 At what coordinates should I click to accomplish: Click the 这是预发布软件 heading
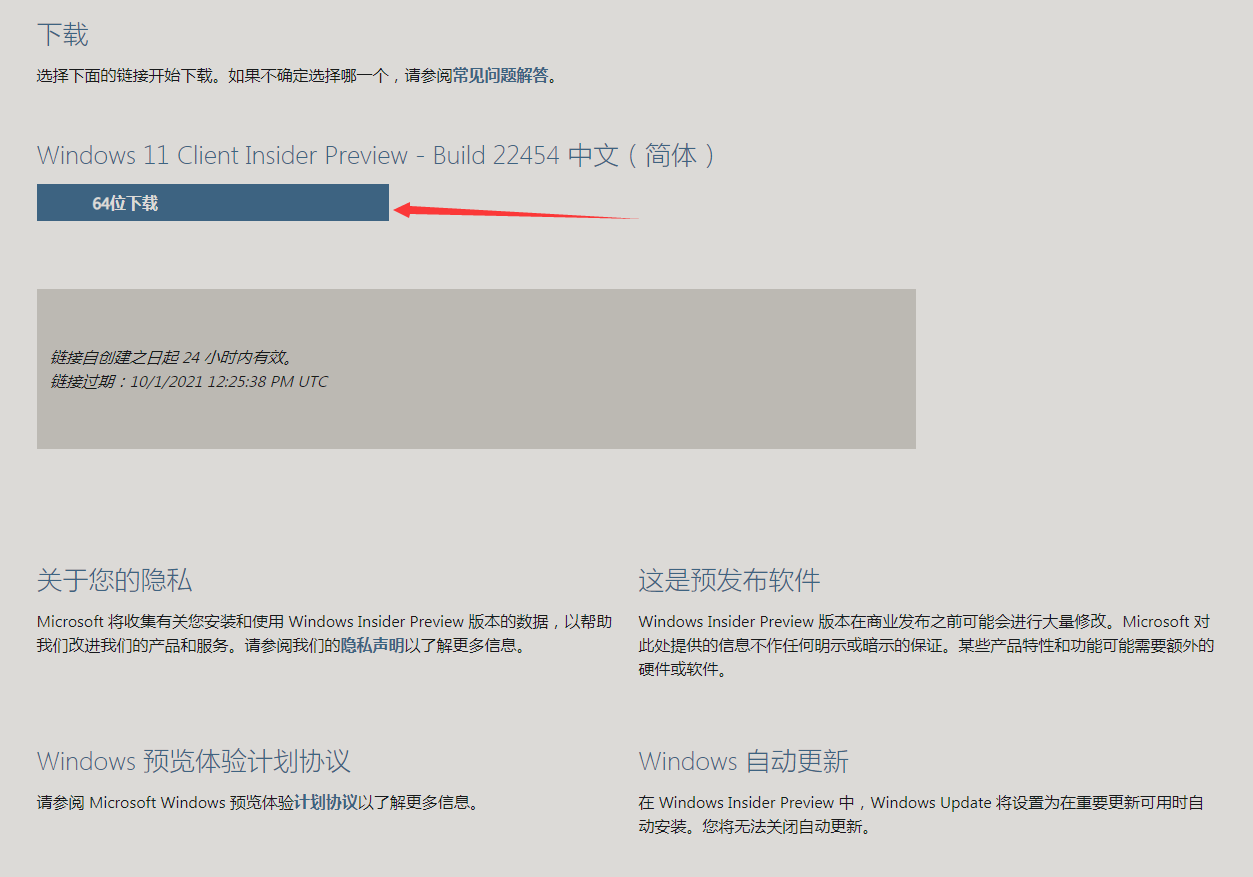pyautogui.click(x=729, y=580)
